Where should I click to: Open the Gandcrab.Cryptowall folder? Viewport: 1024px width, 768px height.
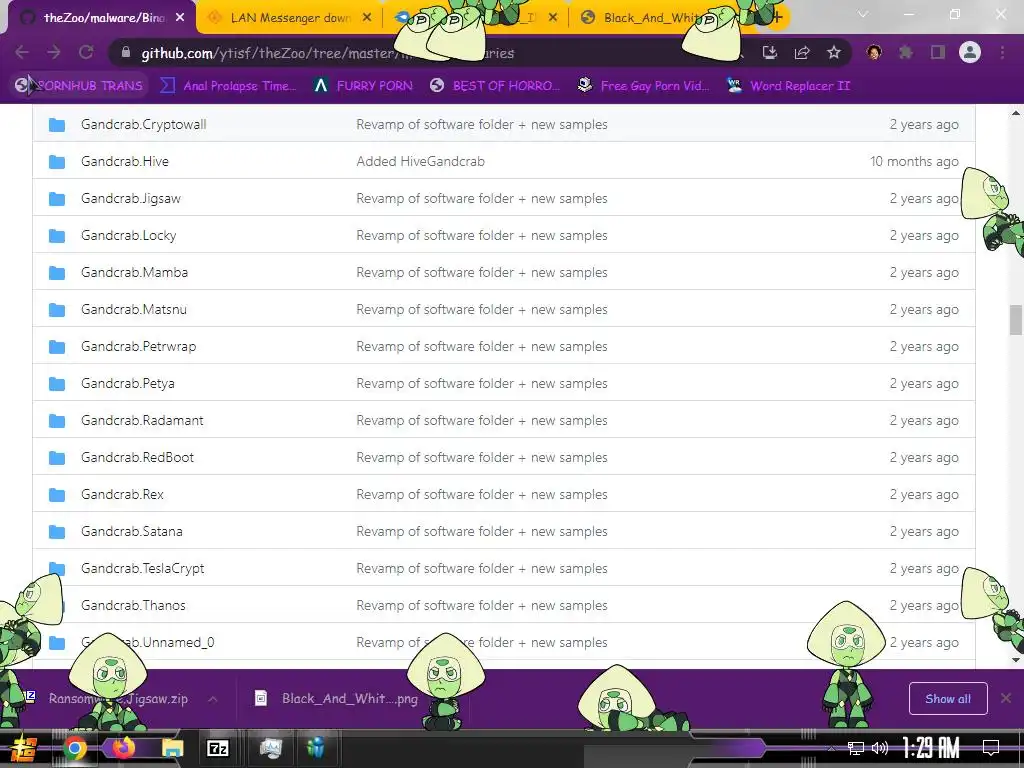(x=144, y=124)
